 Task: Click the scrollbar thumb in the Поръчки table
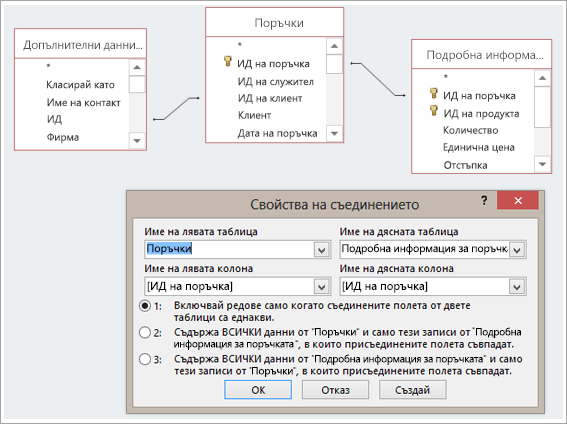pos(334,64)
